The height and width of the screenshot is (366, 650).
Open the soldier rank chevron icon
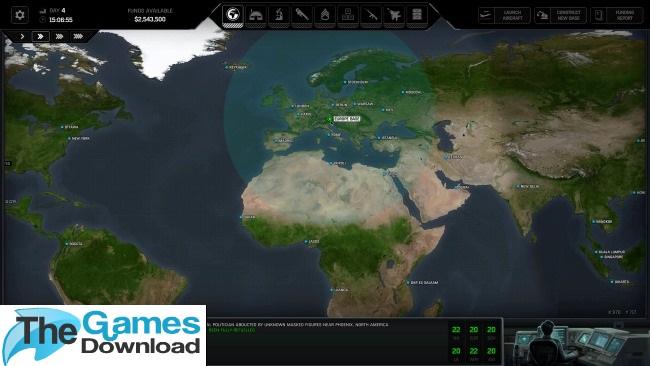[325, 15]
